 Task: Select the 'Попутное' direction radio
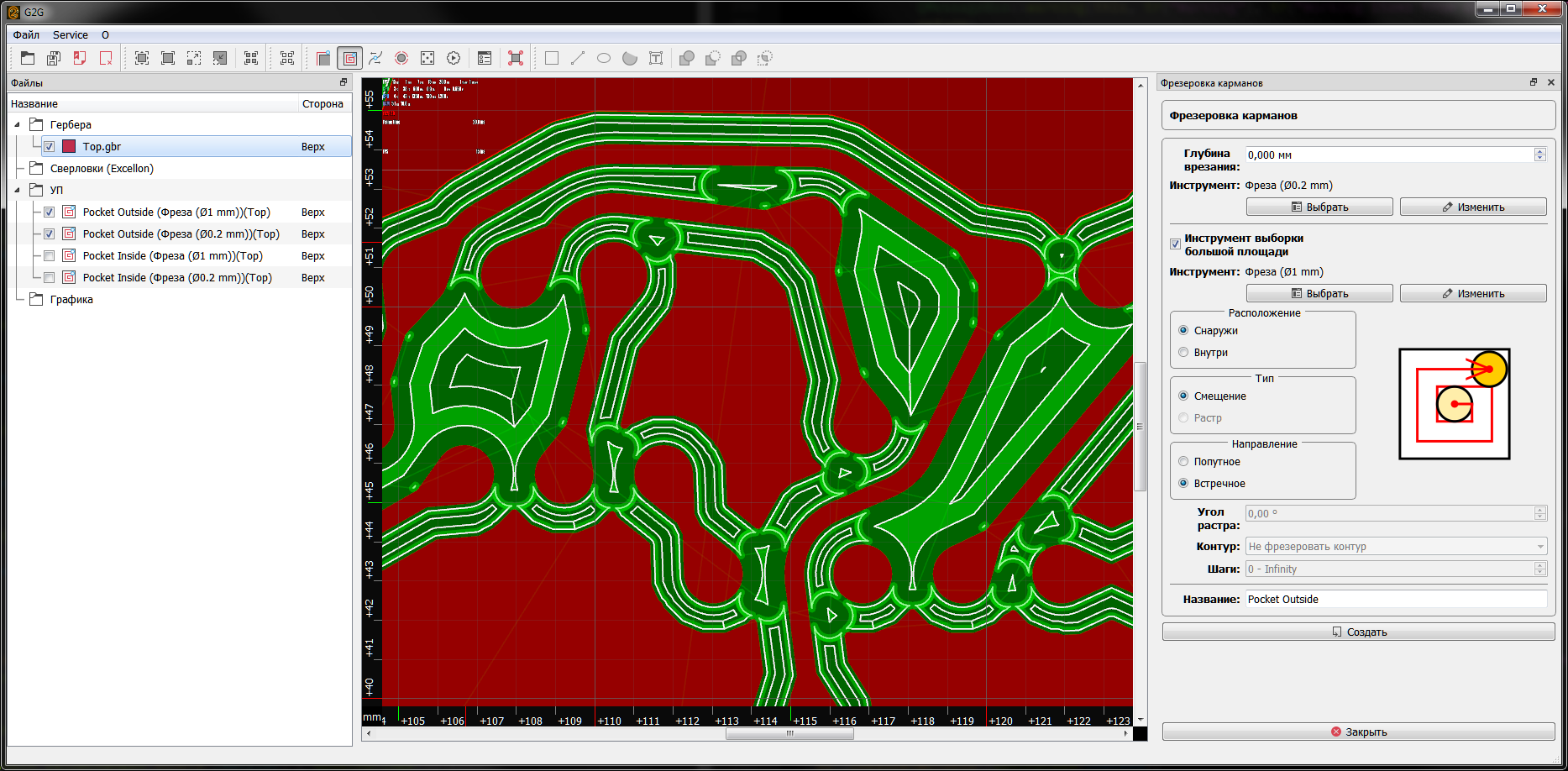[x=1183, y=462]
